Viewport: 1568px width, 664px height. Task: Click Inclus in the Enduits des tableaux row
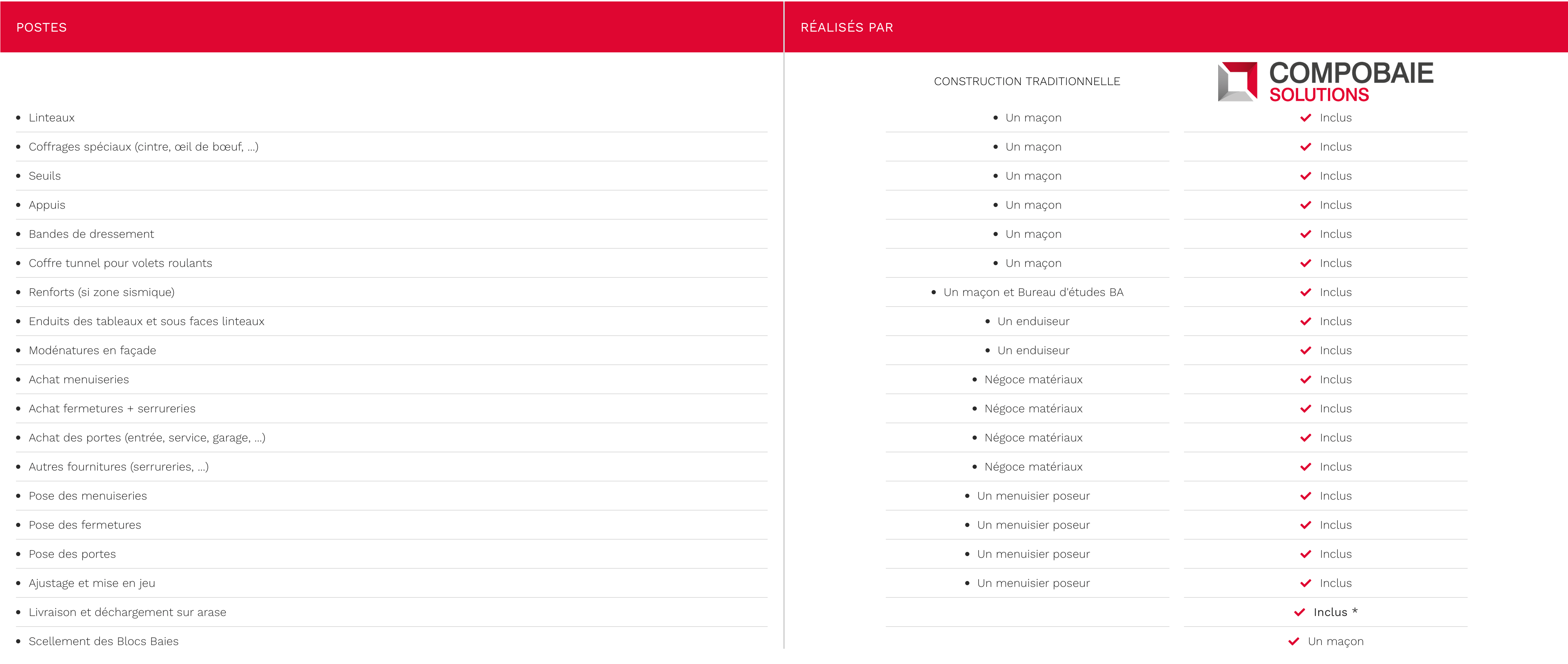click(x=1336, y=321)
